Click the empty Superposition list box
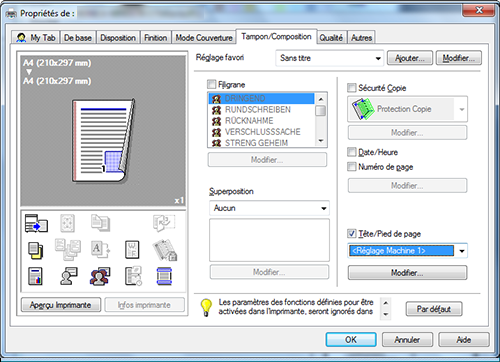The height and width of the screenshot is (362, 500). tap(269, 240)
